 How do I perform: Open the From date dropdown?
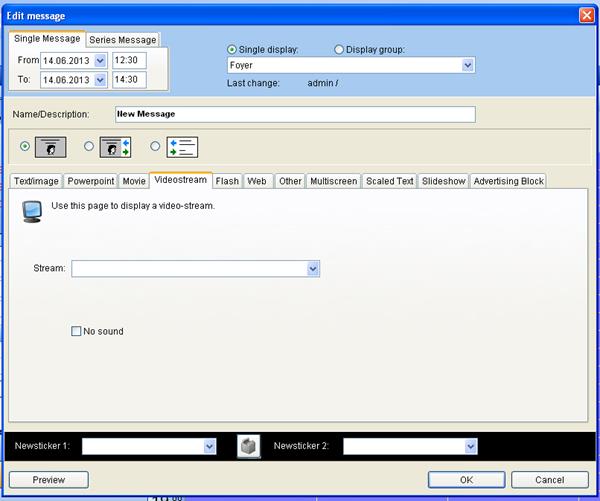99,61
